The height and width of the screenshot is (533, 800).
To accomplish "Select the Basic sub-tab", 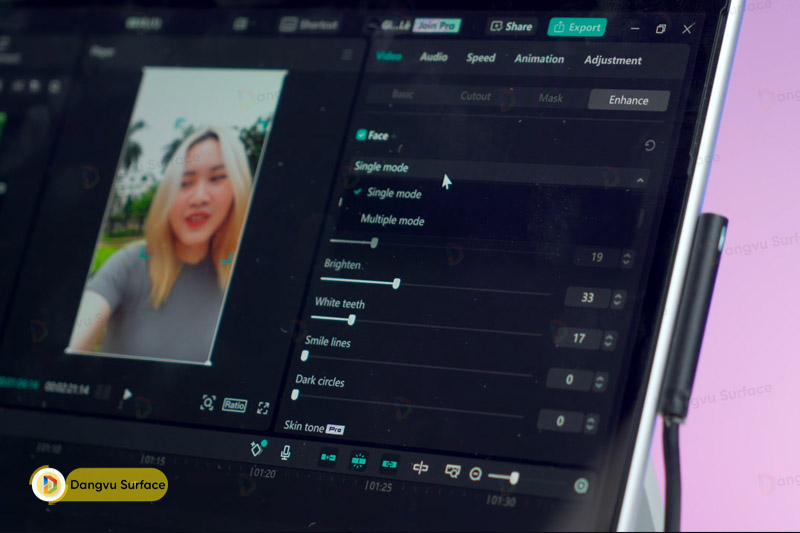I will point(403,94).
